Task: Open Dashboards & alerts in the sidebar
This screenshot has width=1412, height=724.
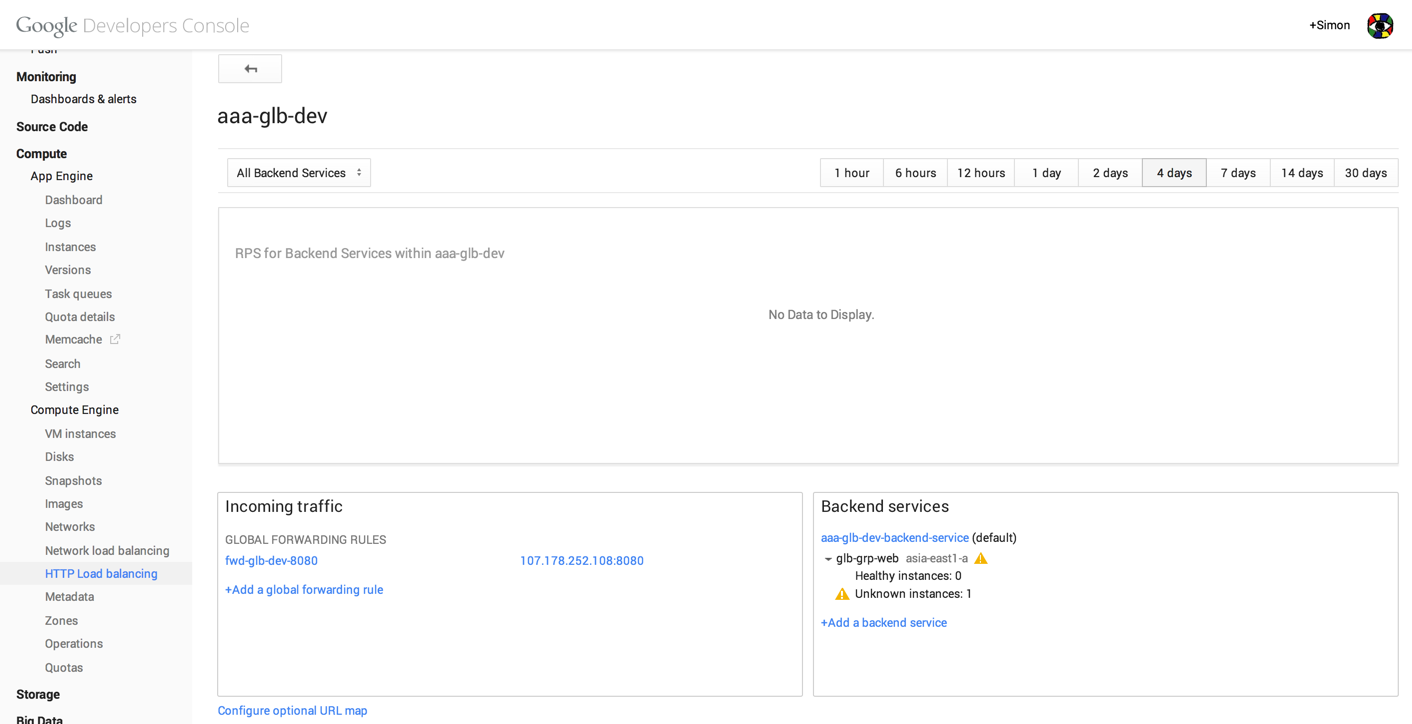Action: pyautogui.click(x=84, y=100)
